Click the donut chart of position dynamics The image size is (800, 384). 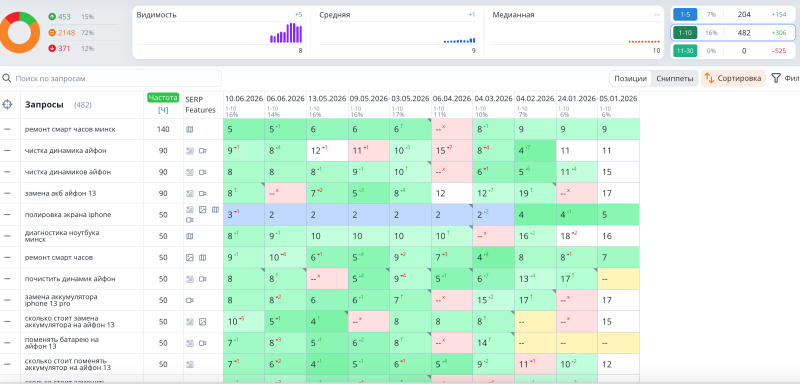pos(19,33)
